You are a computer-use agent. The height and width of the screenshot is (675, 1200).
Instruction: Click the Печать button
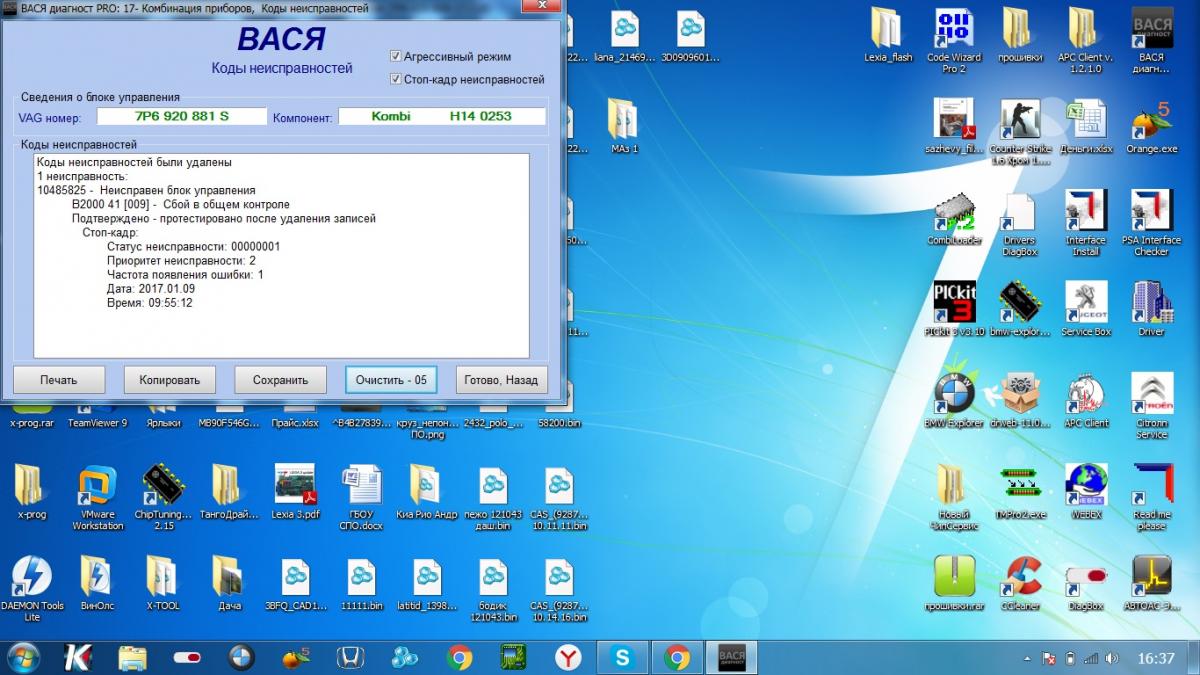(59, 380)
